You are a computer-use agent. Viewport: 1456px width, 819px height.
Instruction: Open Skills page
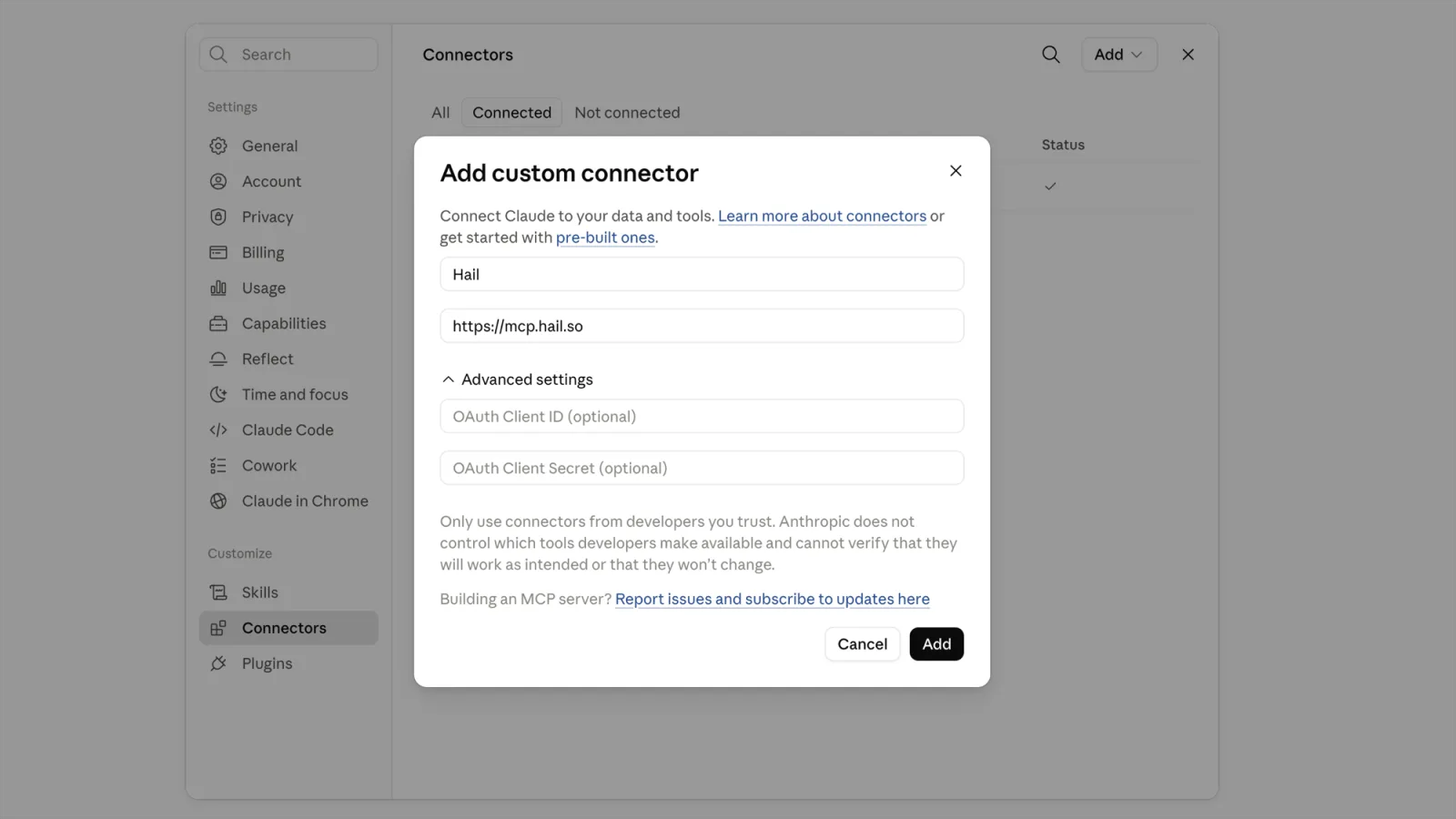[288, 592]
